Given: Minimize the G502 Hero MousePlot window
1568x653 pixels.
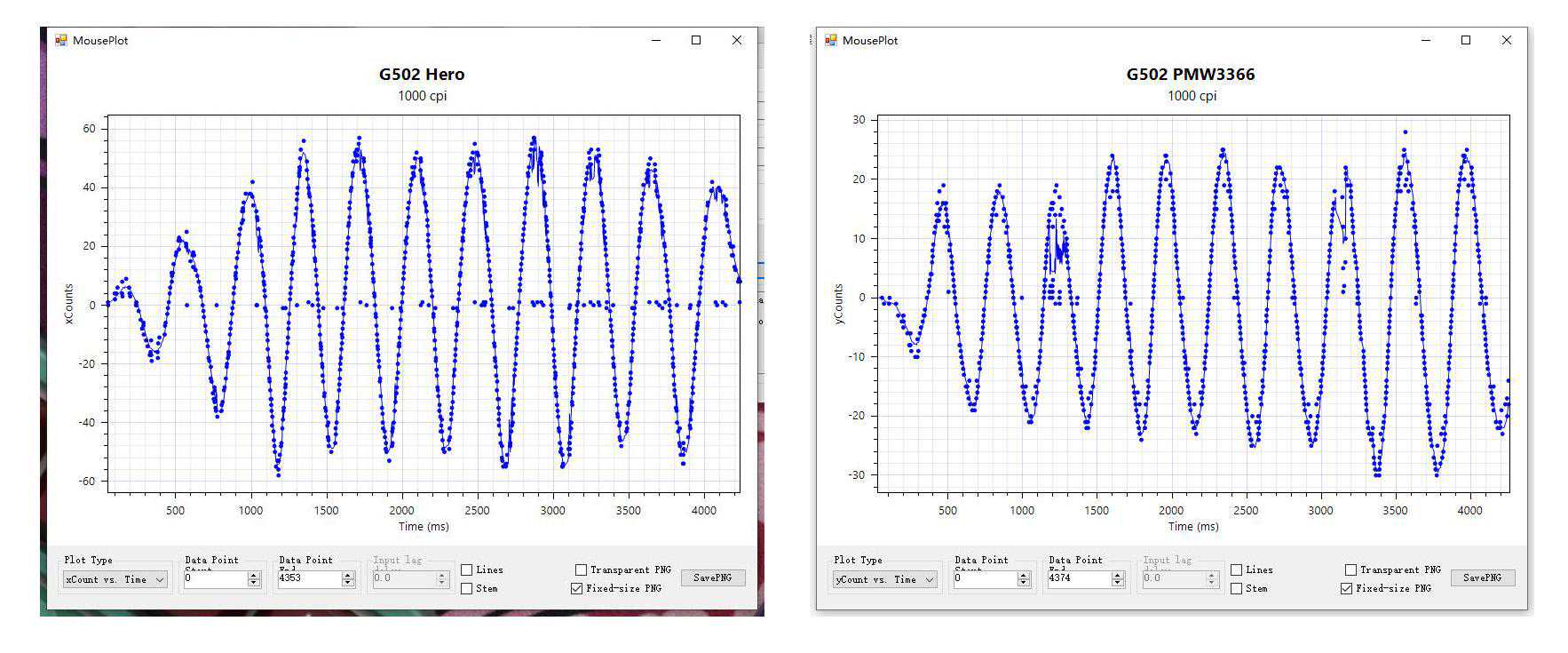Looking at the screenshot, I should pos(656,41).
